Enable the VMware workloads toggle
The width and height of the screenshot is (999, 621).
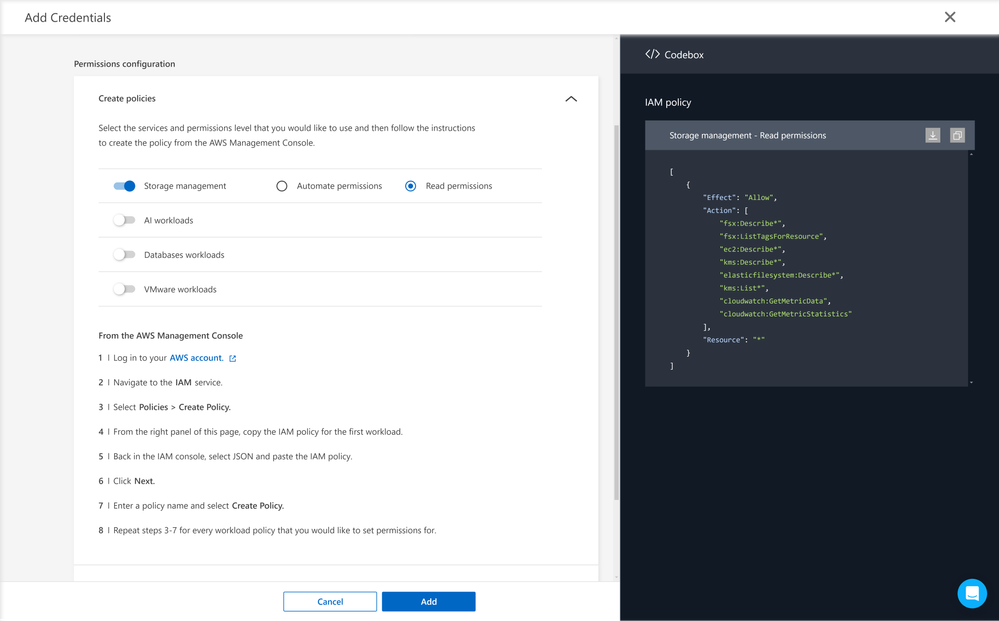[124, 289]
